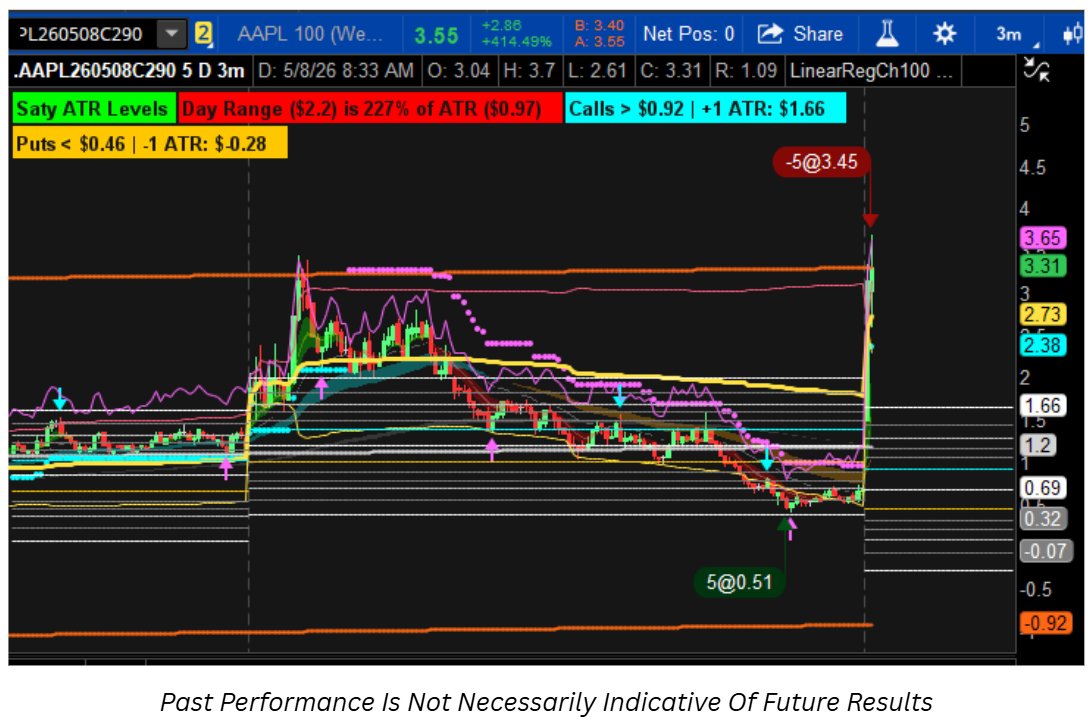Image resolution: width=1092 pixels, height=721 pixels.
Task: Click the C: 3.31 close value
Action: pyautogui.click(x=671, y=71)
